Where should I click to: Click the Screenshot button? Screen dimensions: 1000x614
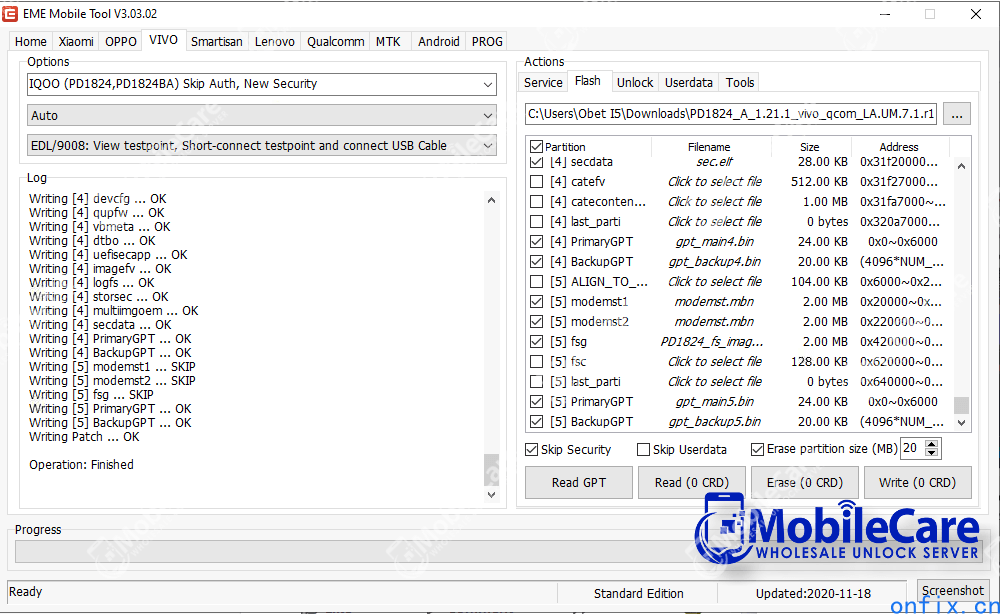point(953,591)
